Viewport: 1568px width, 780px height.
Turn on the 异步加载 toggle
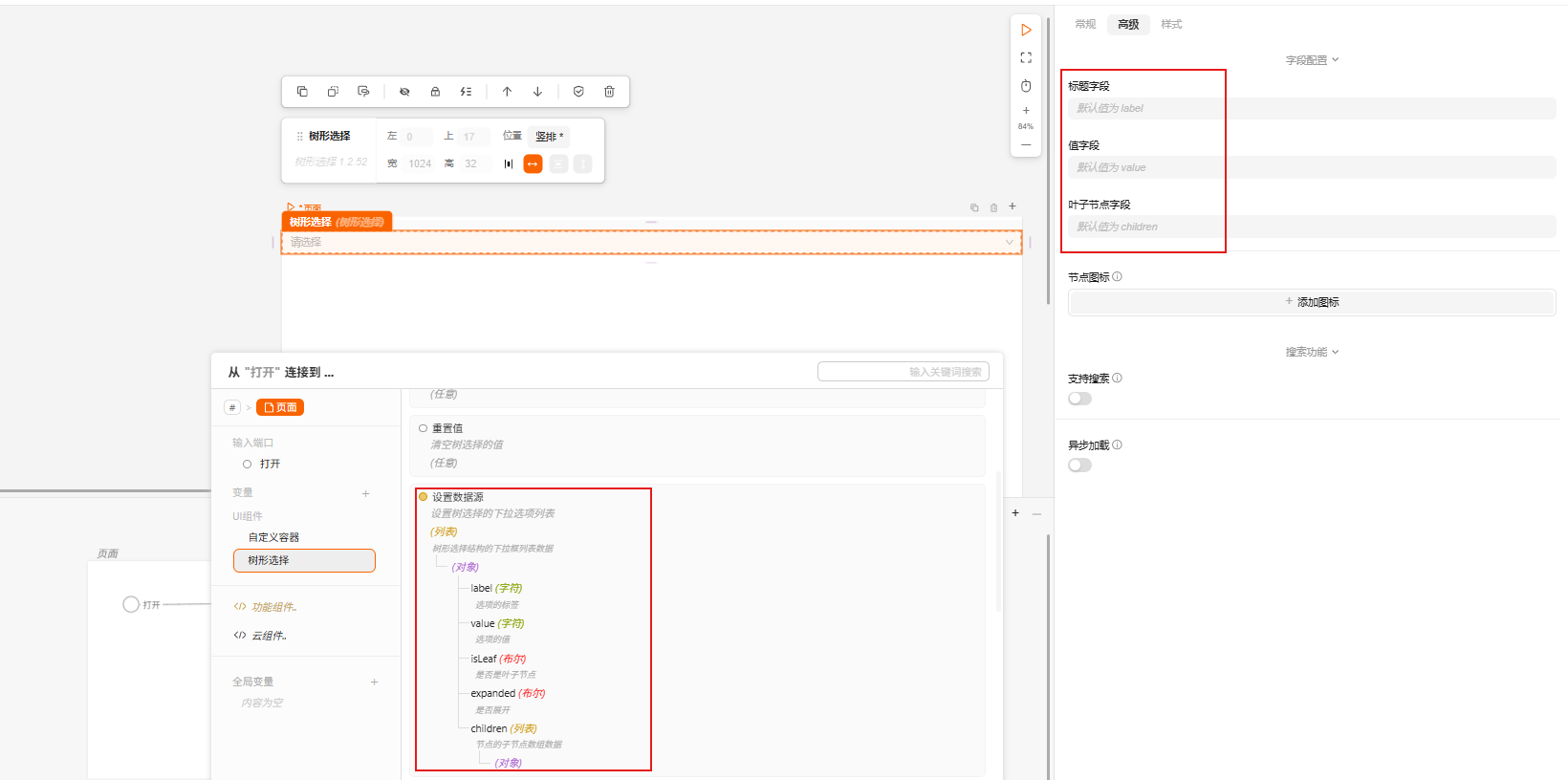click(1079, 466)
